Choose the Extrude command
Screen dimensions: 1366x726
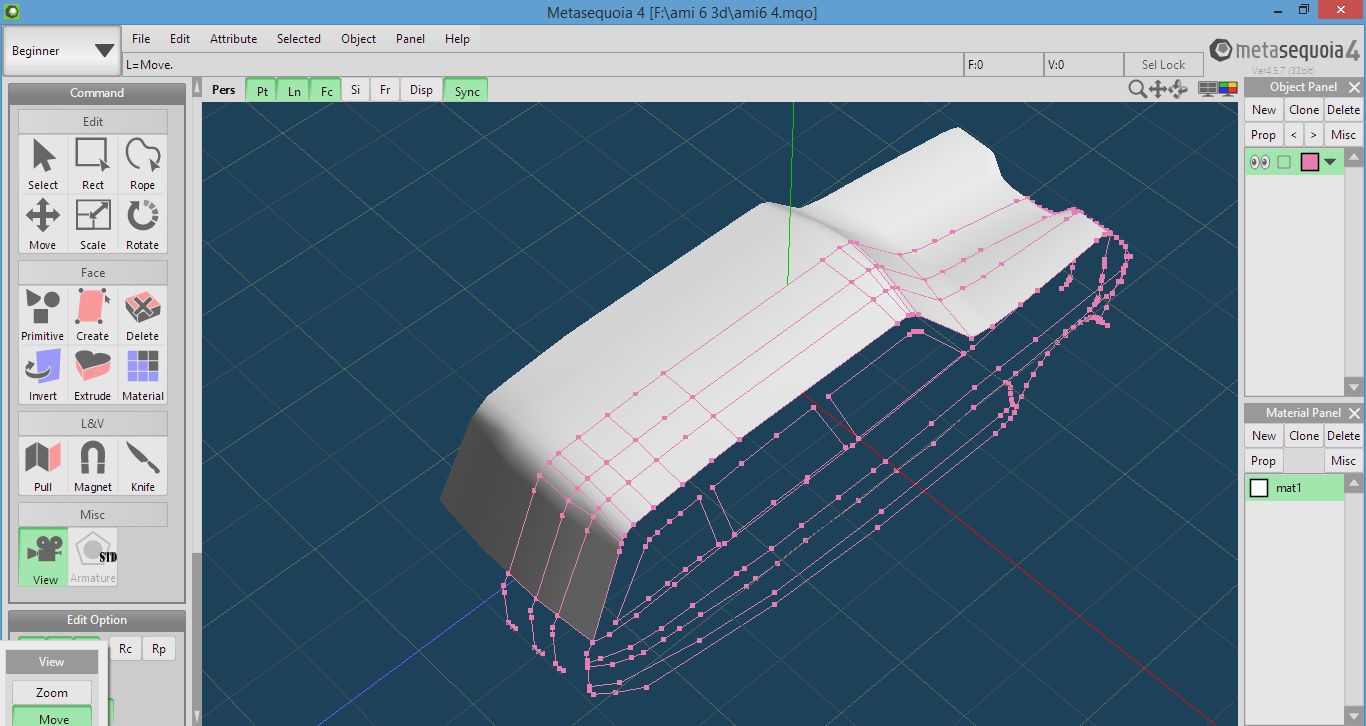click(x=93, y=375)
